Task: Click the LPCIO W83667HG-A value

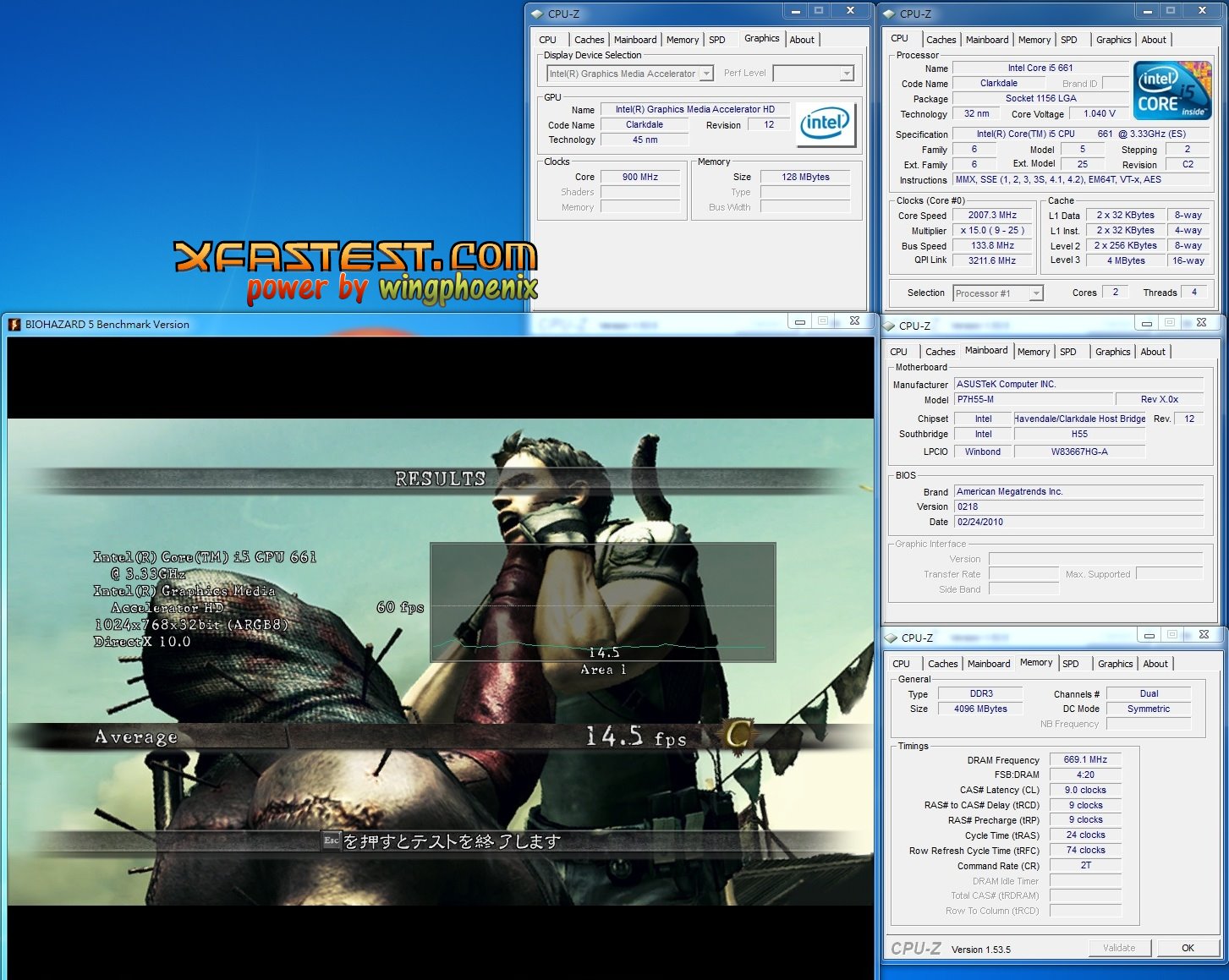Action: (x=1079, y=452)
